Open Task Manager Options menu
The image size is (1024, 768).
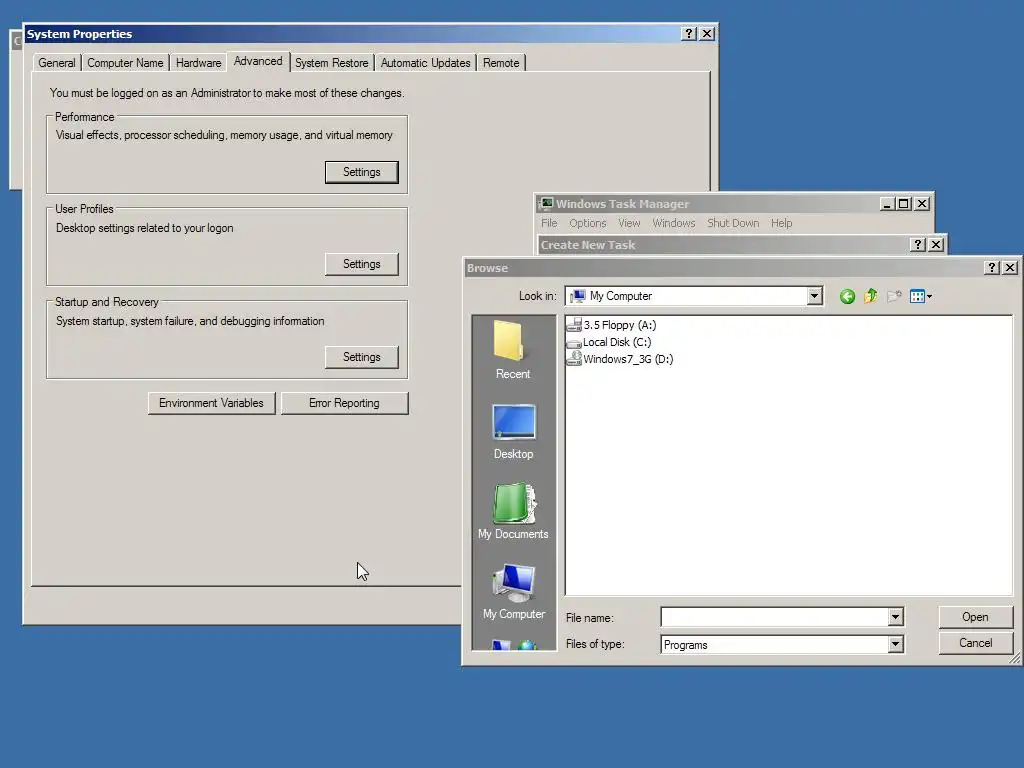coord(588,223)
